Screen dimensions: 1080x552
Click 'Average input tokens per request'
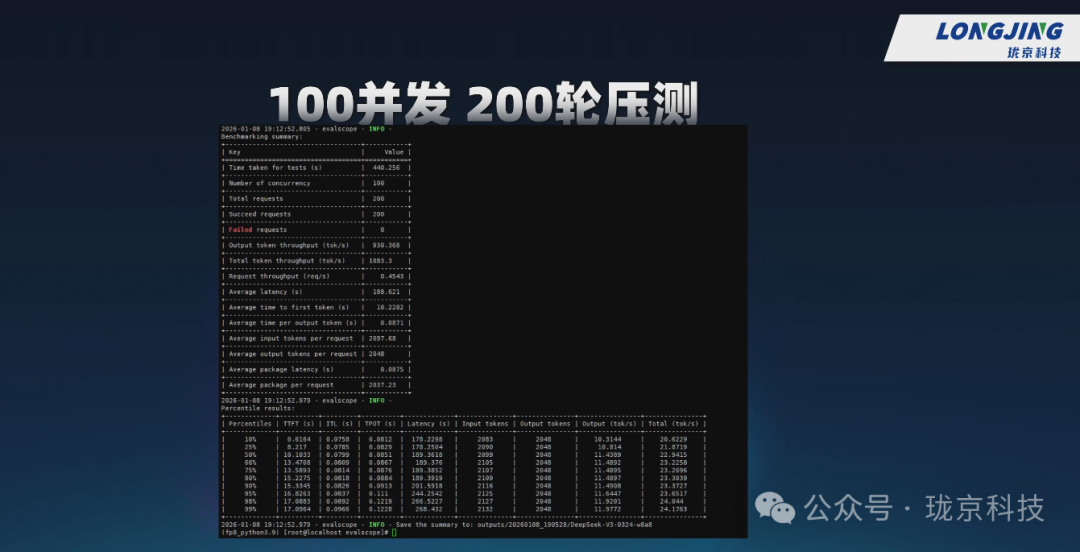coord(291,338)
